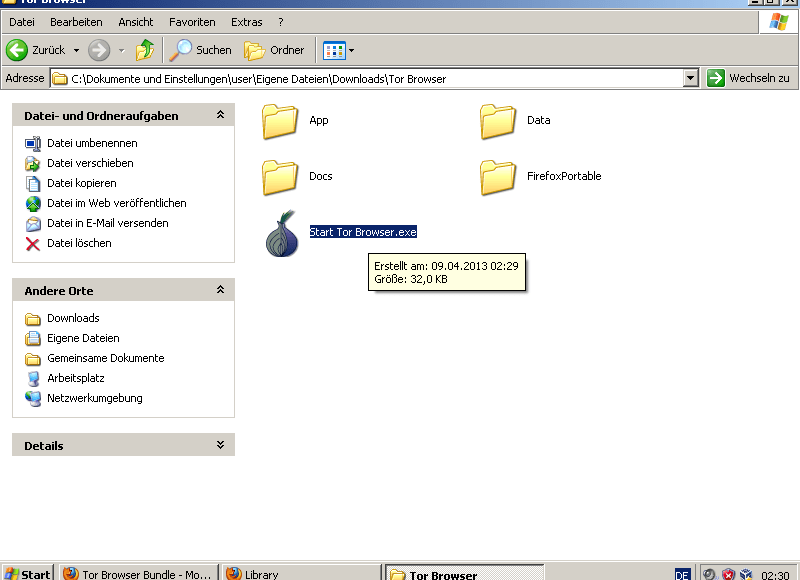Click the Wechseln zu button label
800x580 pixels.
pyautogui.click(x=759, y=78)
